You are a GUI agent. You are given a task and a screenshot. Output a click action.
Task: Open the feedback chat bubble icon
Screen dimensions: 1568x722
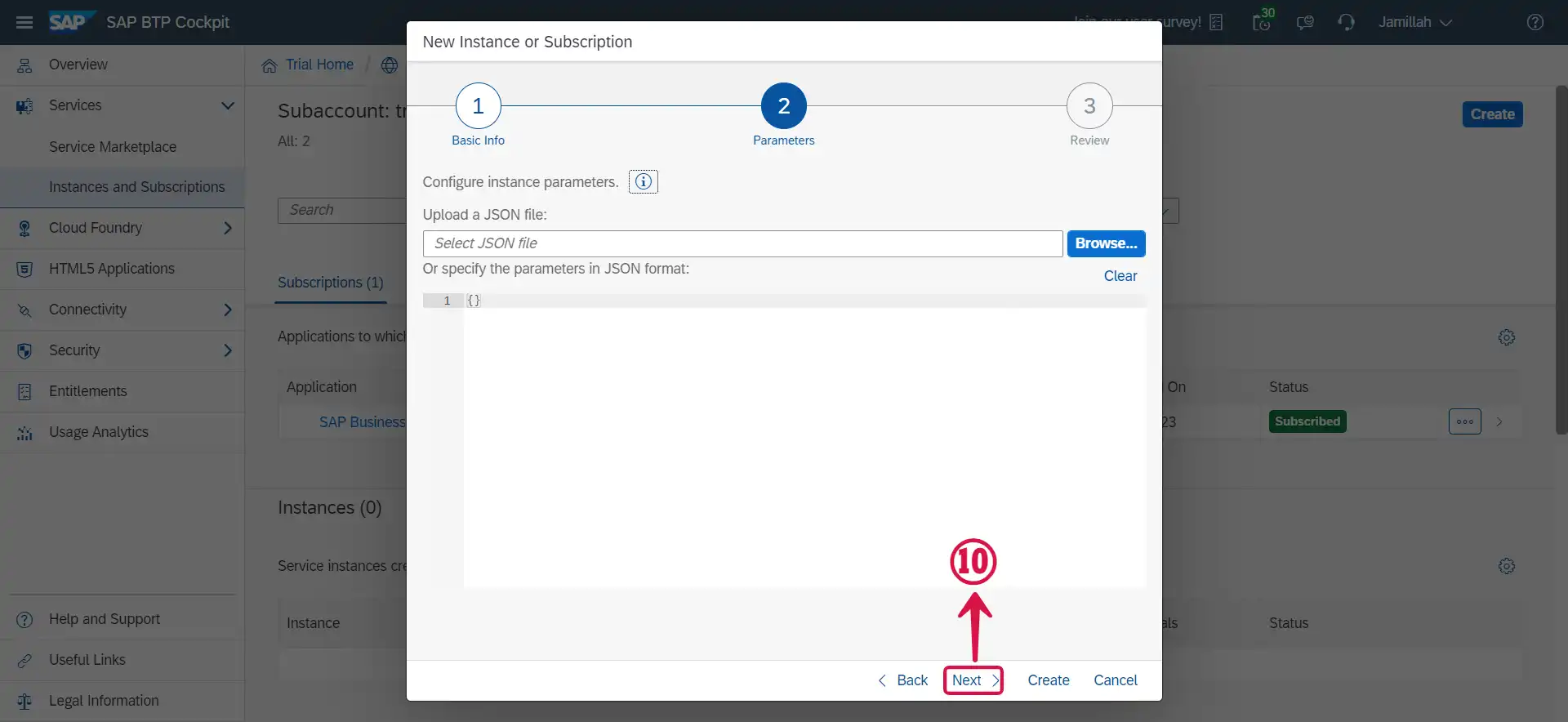(1305, 22)
